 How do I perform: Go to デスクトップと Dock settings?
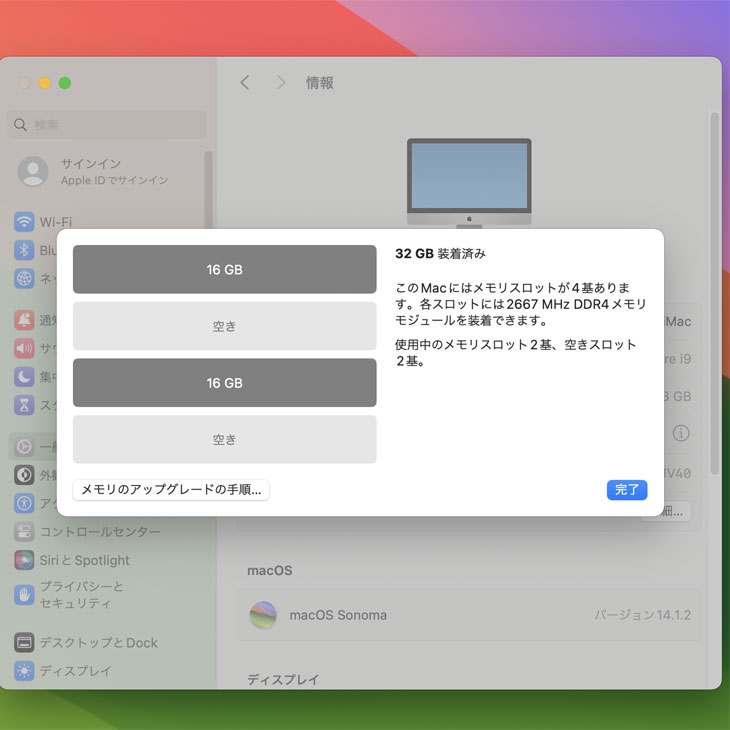[x=97, y=643]
